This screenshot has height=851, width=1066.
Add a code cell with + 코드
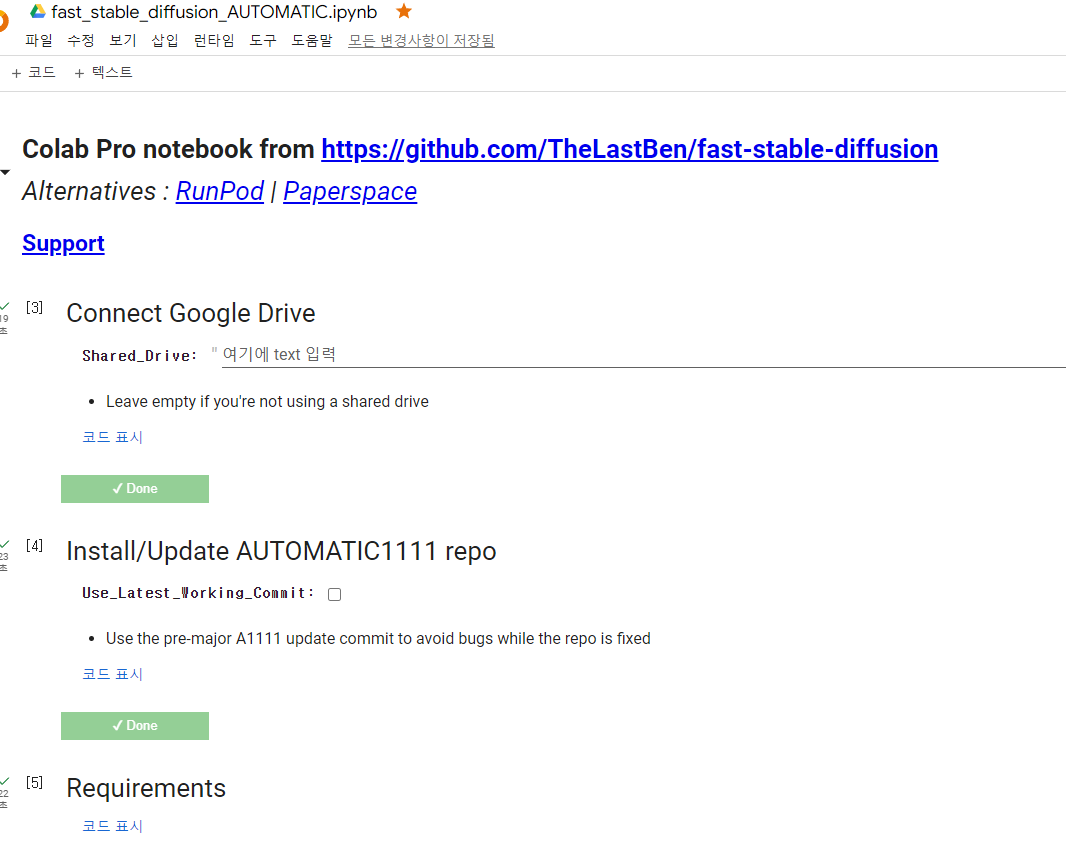click(33, 72)
